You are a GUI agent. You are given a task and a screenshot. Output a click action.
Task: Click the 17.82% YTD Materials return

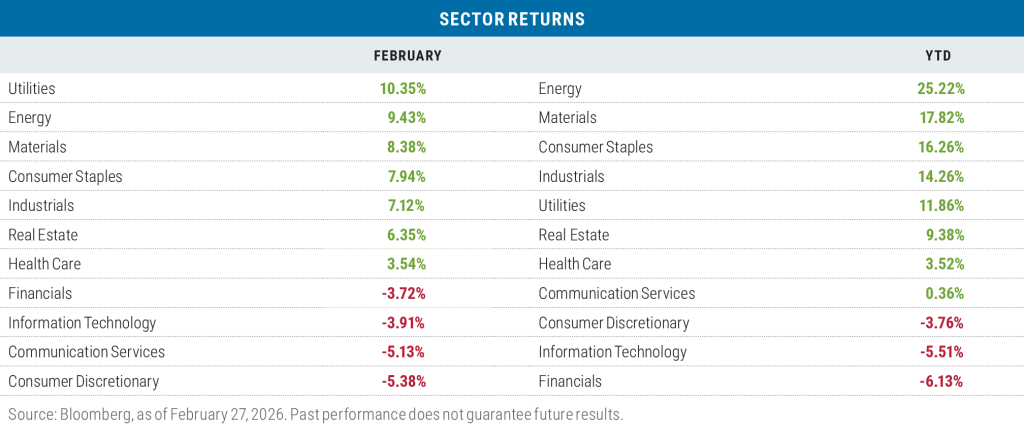941,118
